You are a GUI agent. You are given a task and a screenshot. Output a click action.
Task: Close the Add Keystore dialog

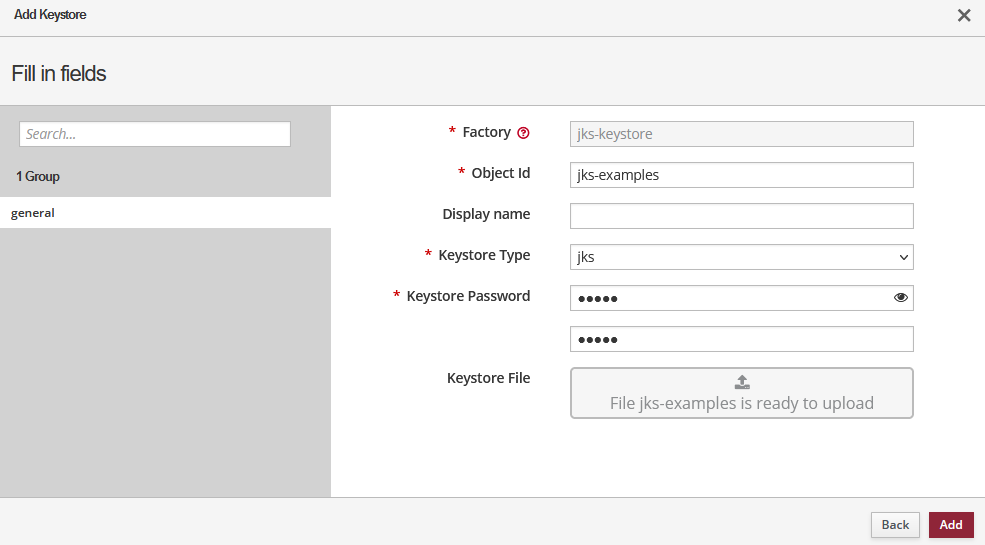tap(964, 15)
